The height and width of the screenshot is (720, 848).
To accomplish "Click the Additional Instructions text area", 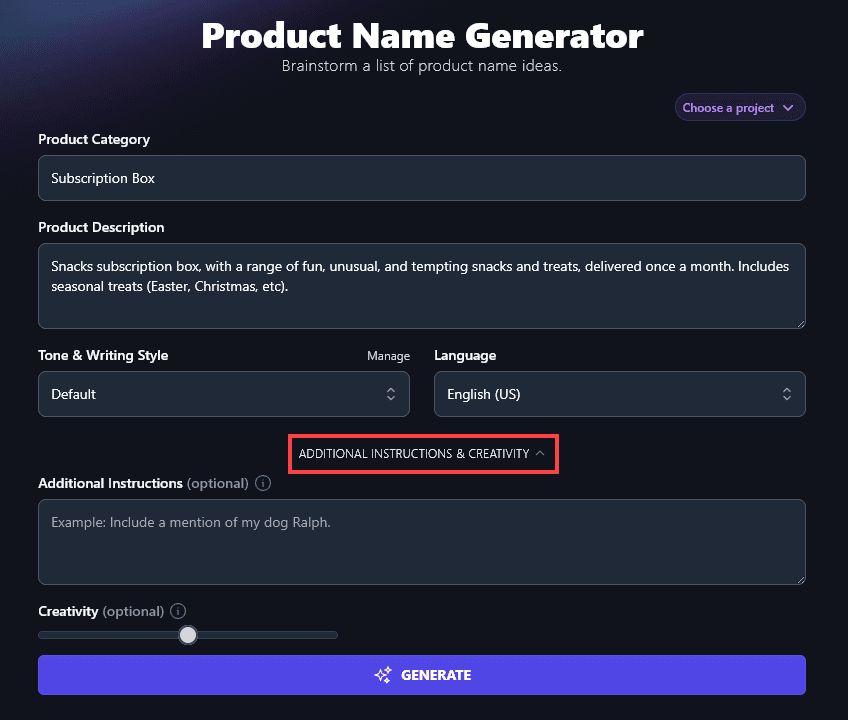I will point(421,540).
